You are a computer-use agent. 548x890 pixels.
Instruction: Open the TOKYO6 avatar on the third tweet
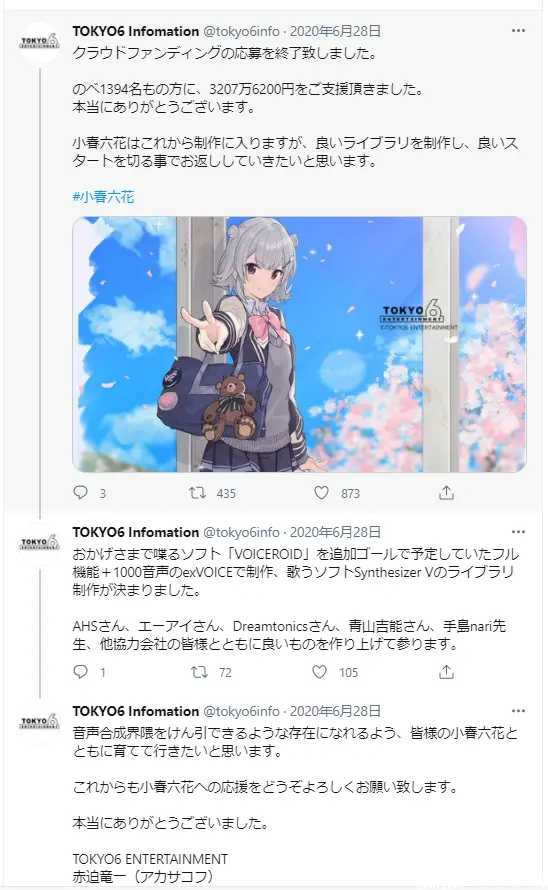[40, 722]
